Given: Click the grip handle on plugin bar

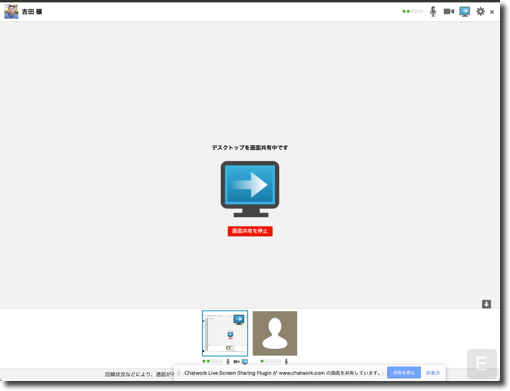Looking at the screenshot, I should [178, 373].
